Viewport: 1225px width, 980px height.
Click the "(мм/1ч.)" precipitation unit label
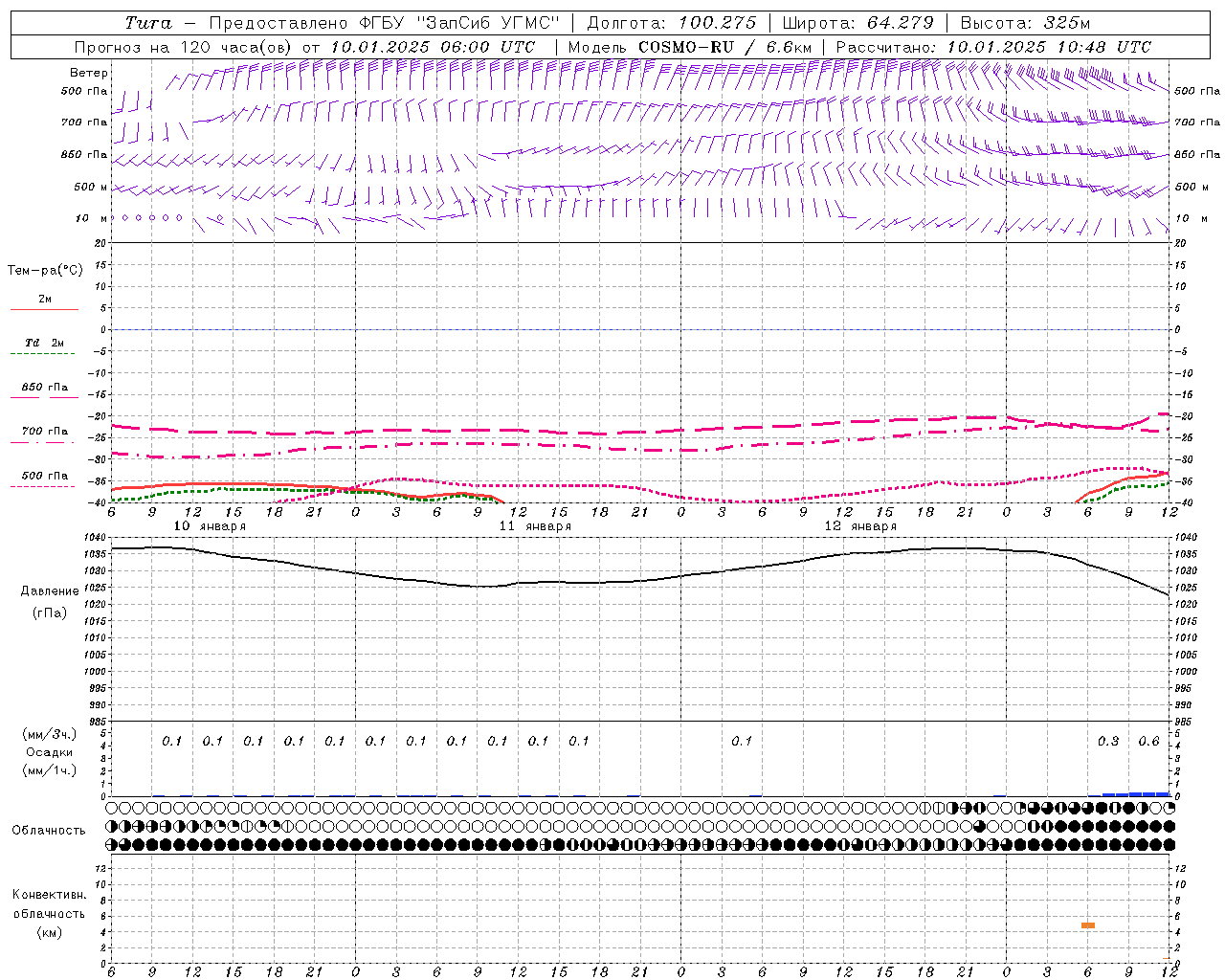click(50, 770)
